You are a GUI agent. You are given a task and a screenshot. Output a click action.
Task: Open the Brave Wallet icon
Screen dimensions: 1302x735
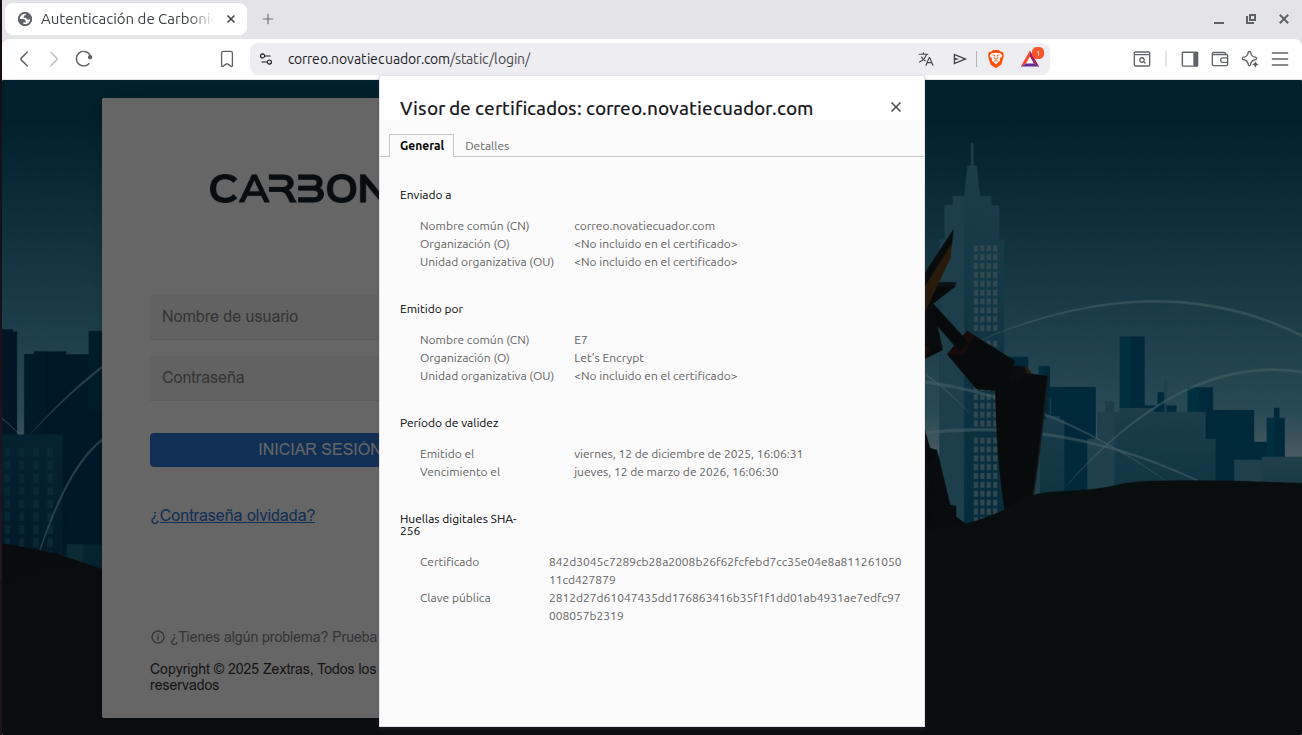tap(1219, 59)
